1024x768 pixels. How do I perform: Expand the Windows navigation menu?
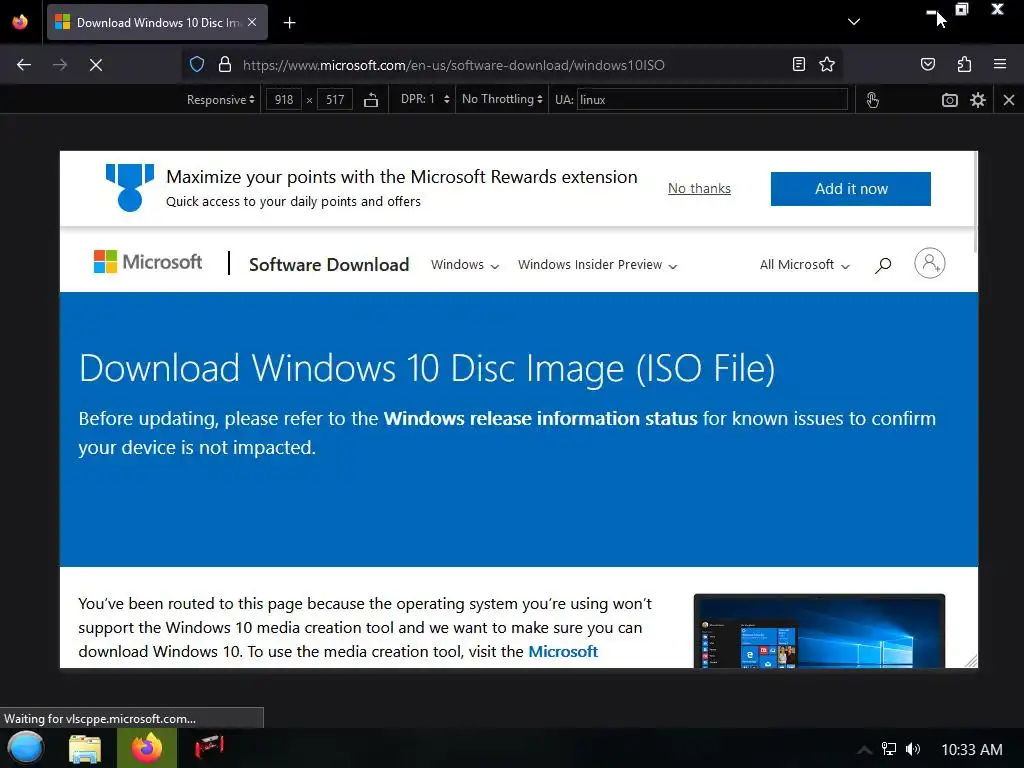click(x=465, y=264)
